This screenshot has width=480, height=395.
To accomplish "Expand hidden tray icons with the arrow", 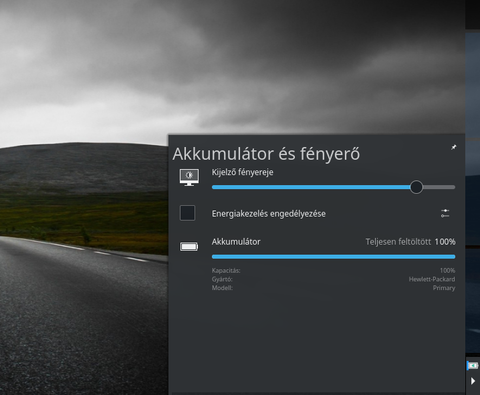I will click(473, 381).
